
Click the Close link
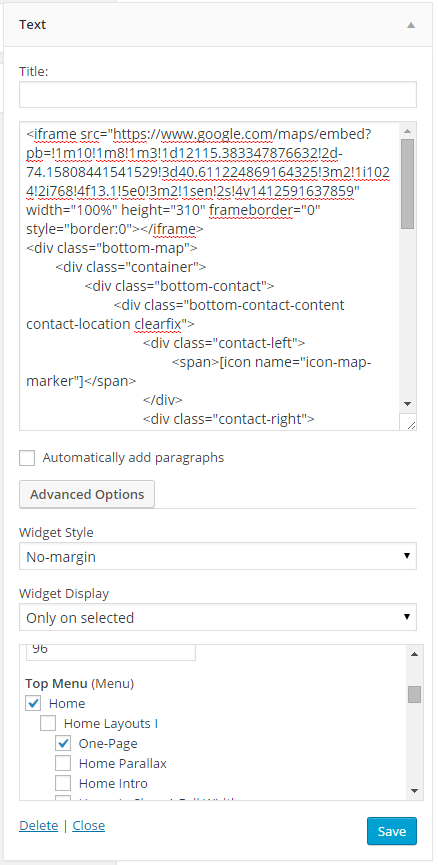pyautogui.click(x=89, y=825)
